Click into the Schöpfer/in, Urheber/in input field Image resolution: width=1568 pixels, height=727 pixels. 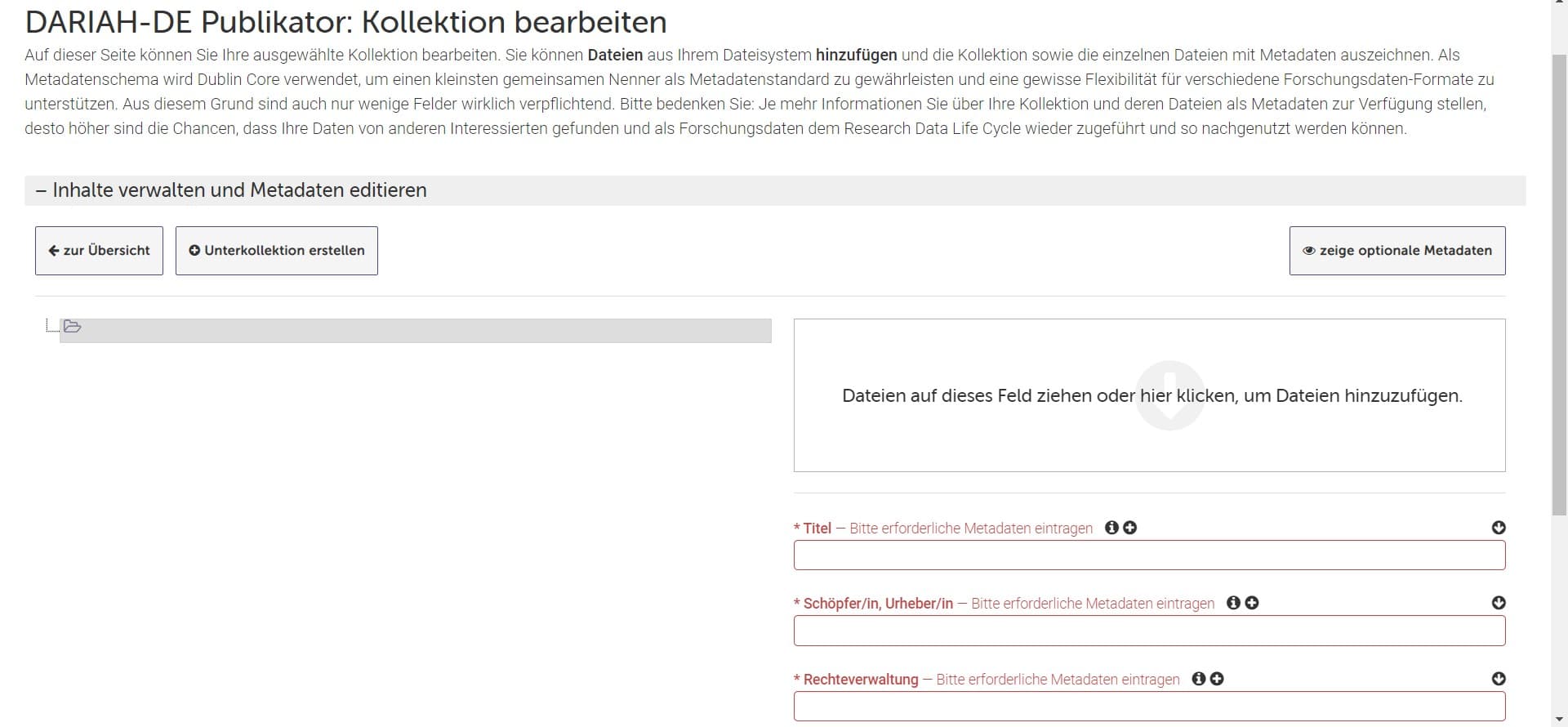[x=1149, y=631]
